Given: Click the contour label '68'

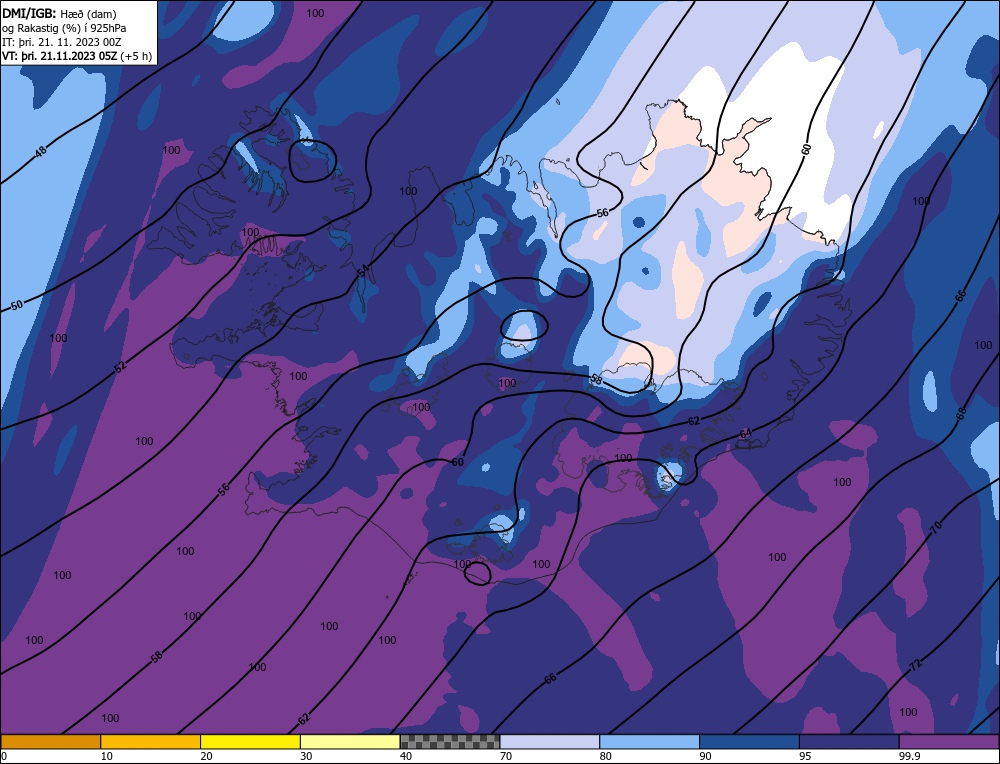Looking at the screenshot, I should click(961, 412).
